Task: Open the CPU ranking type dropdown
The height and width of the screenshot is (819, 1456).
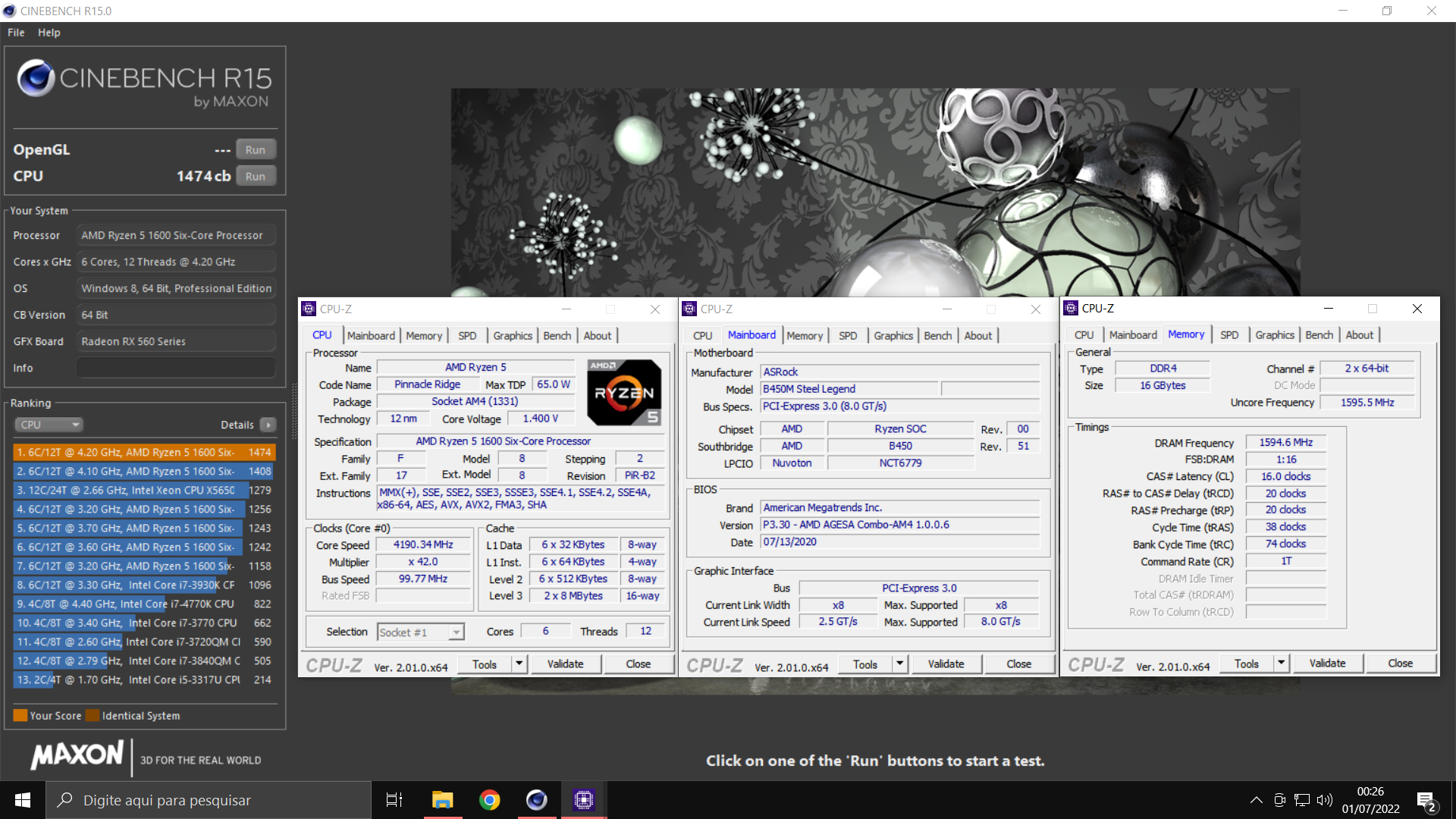Action: (x=49, y=425)
